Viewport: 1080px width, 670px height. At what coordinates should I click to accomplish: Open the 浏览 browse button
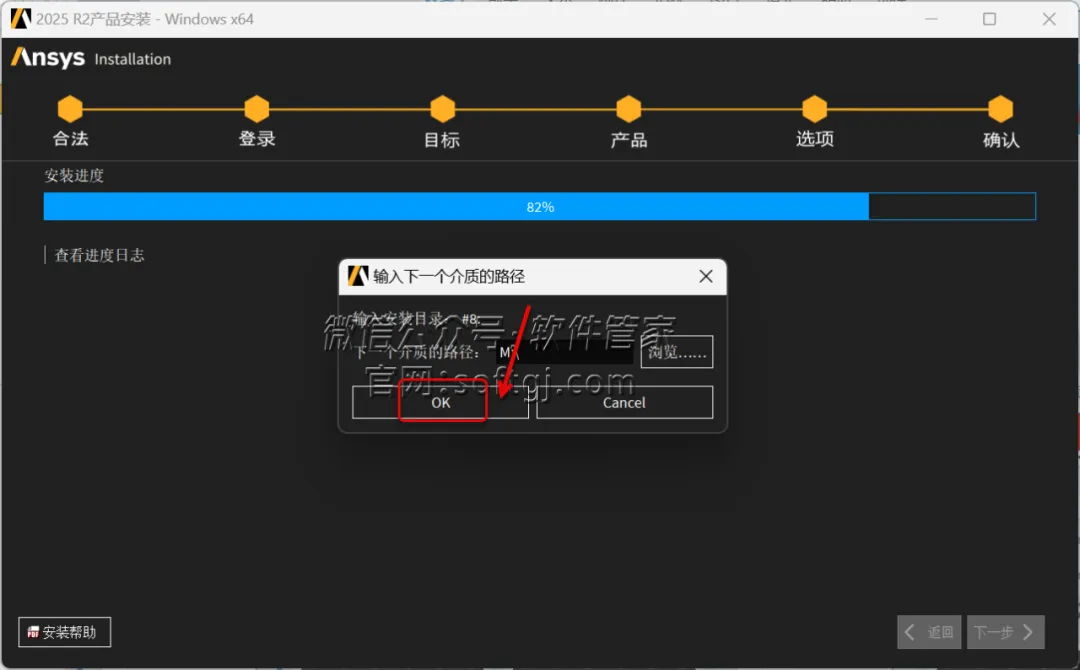click(676, 352)
